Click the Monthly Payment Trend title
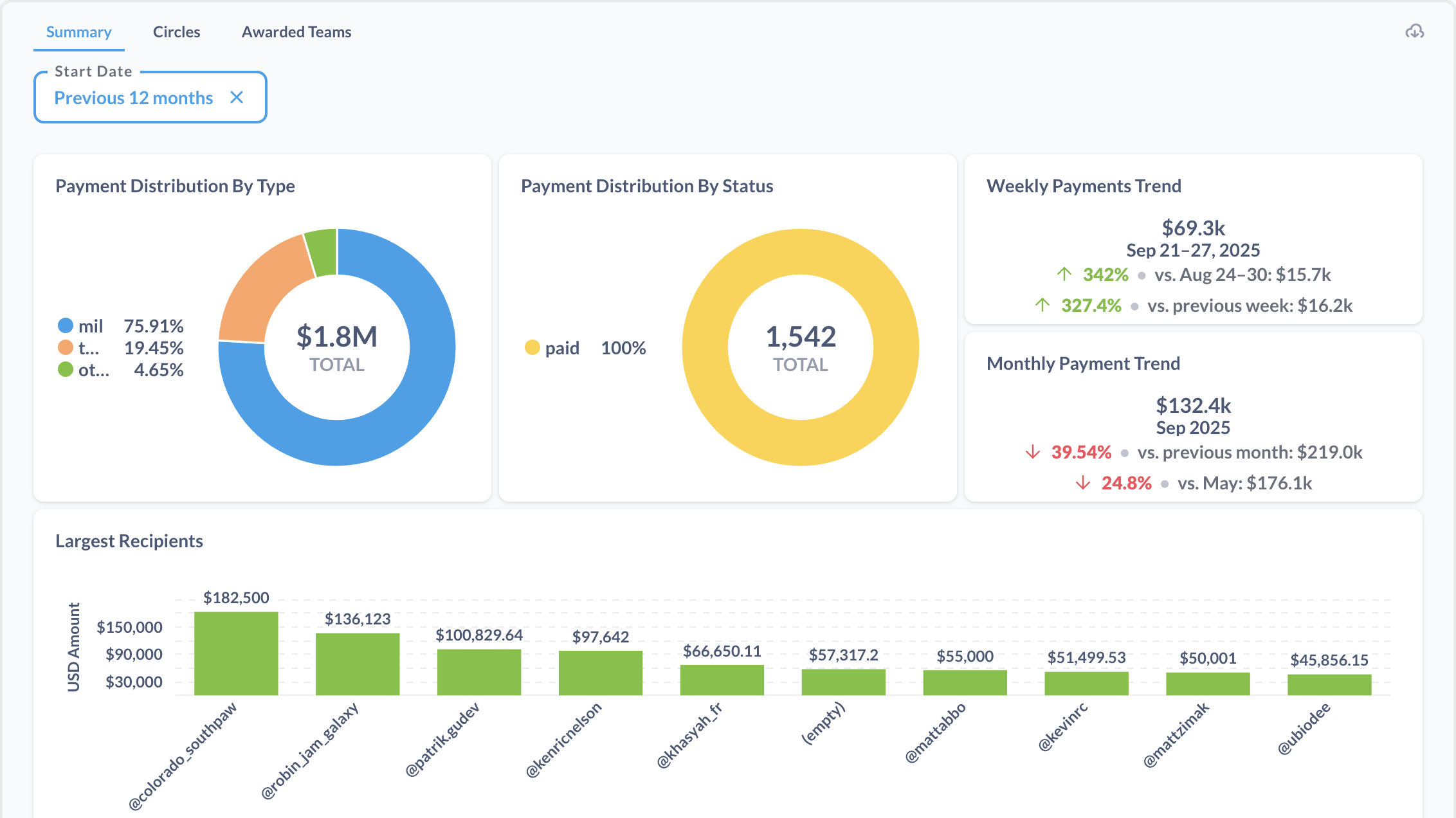The height and width of the screenshot is (818, 1456). pyautogui.click(x=1083, y=363)
